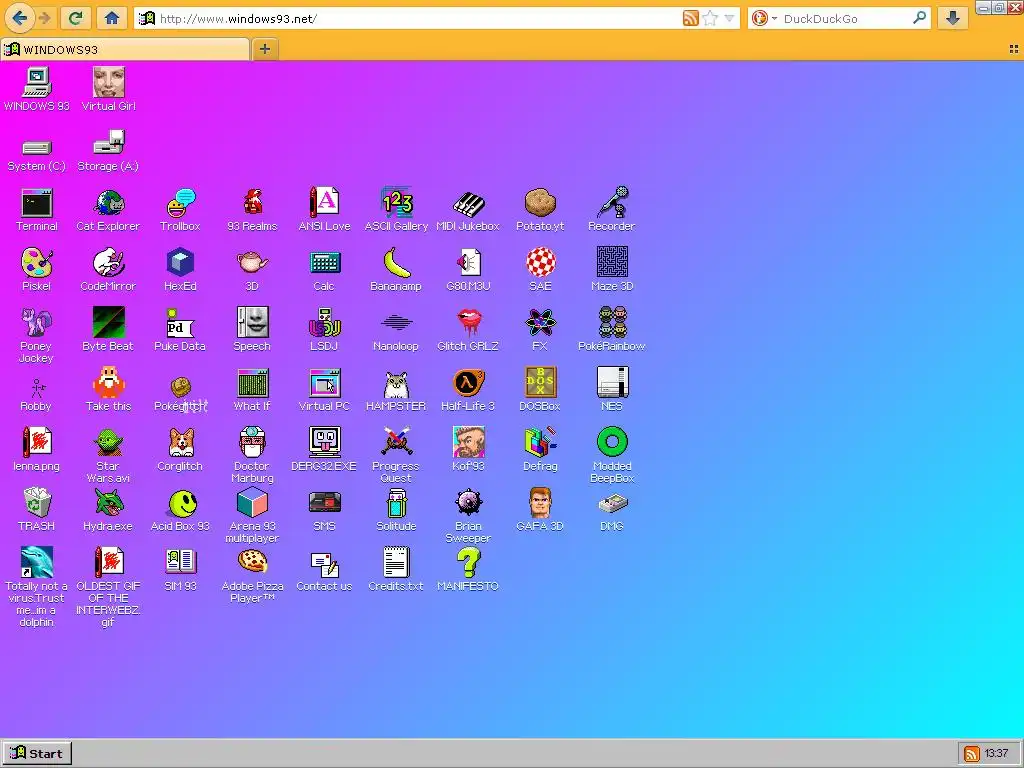Screen dimensions: 1024x768
Task: Open the TRASH bin
Action: pyautogui.click(x=37, y=509)
